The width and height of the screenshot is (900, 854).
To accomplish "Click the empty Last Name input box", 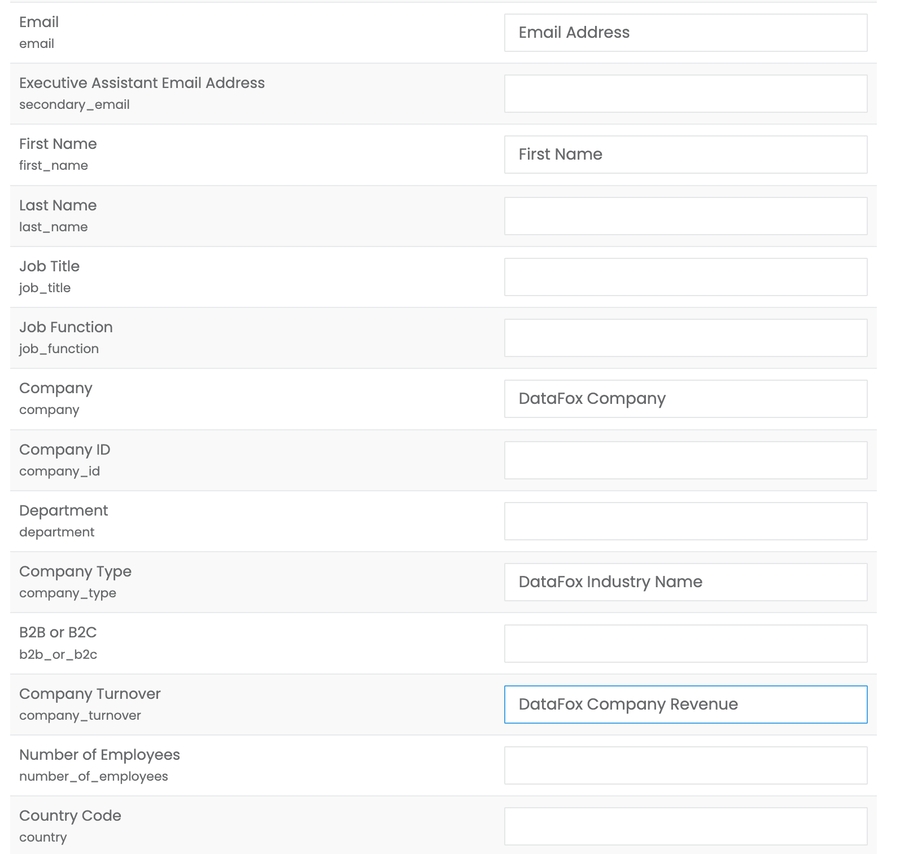I will coord(685,216).
